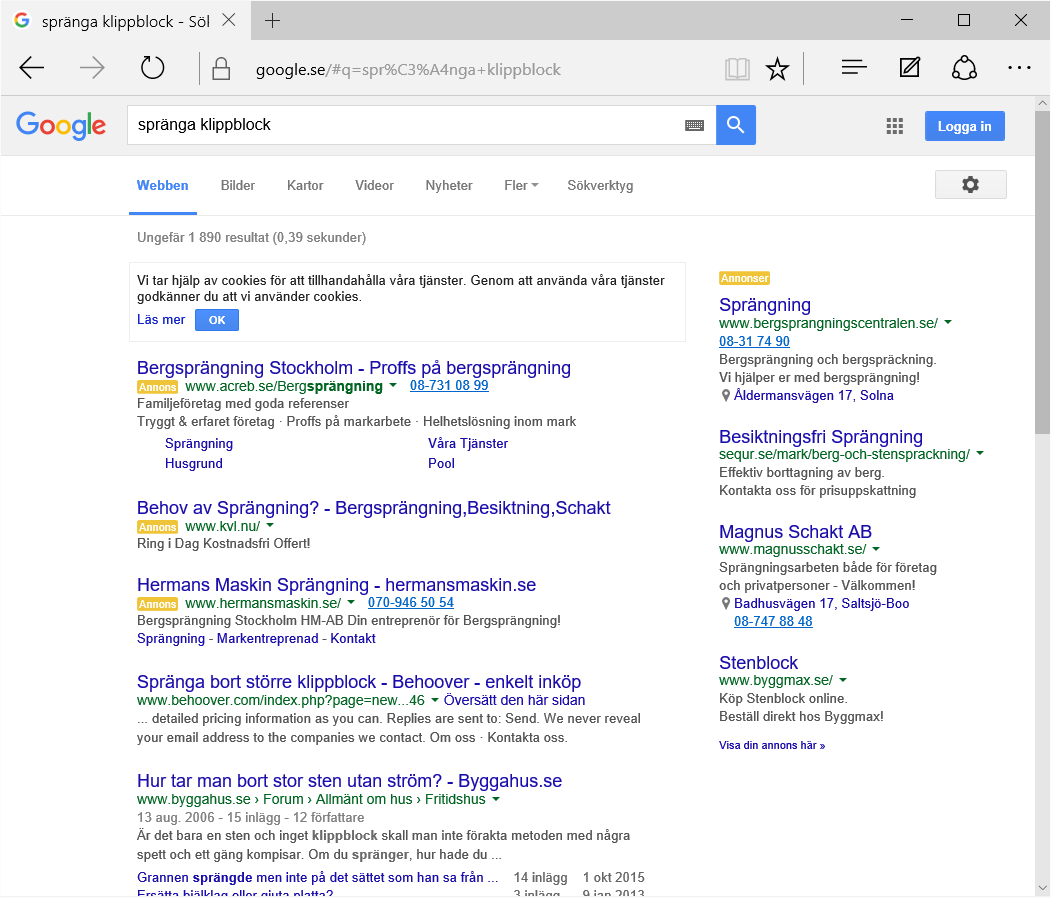Click Logga in button

coord(964,126)
